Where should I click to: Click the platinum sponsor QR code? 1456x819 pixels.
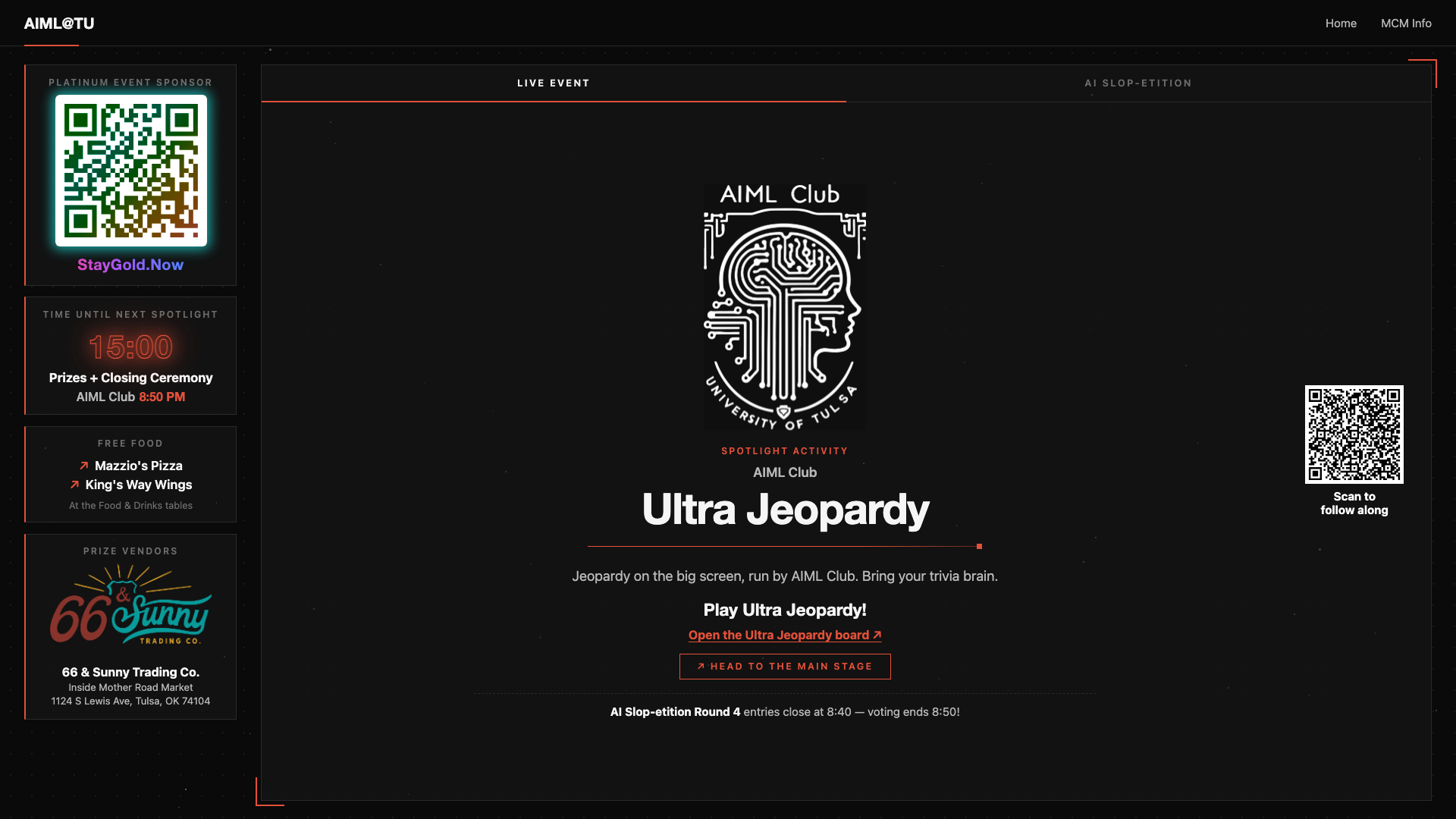131,171
